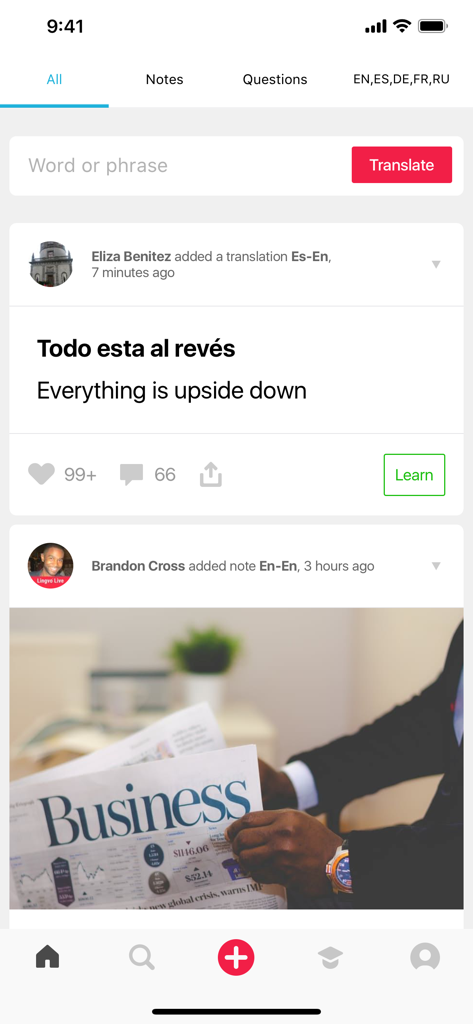Switch to the Notes tab
The width and height of the screenshot is (473, 1024).
165,80
